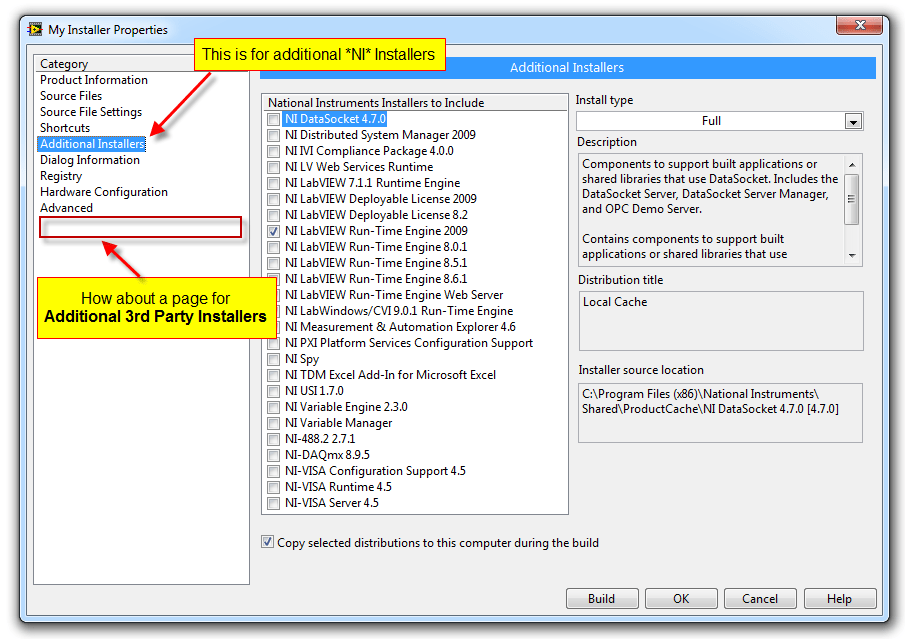This screenshot has width=905, height=639.
Task: Check NI Measurement & Automation Explorer 4.6
Action: click(x=273, y=327)
